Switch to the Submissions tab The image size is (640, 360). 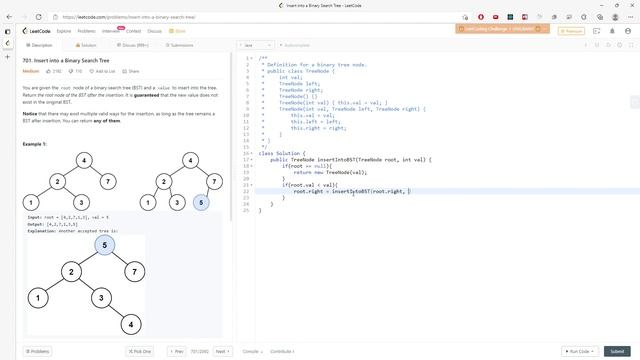[180, 45]
